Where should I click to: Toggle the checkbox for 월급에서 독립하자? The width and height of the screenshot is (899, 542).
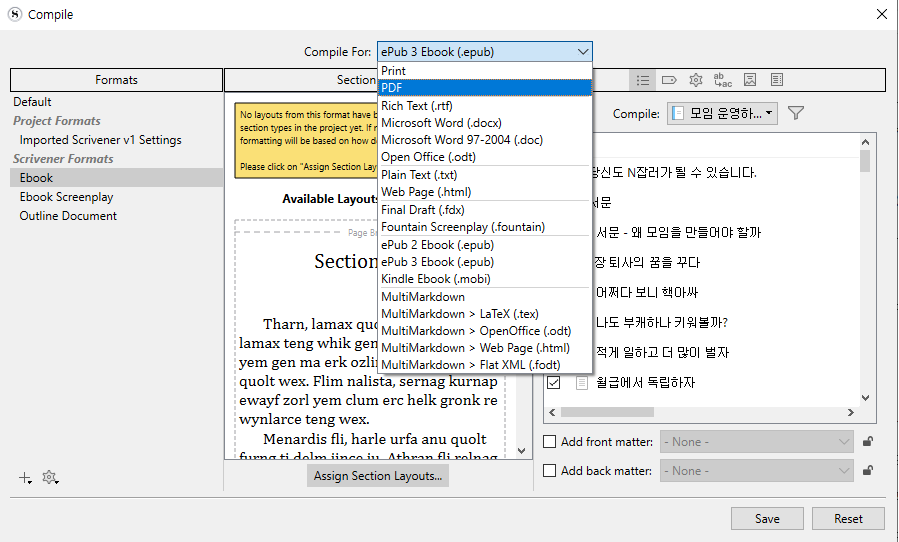tap(553, 383)
